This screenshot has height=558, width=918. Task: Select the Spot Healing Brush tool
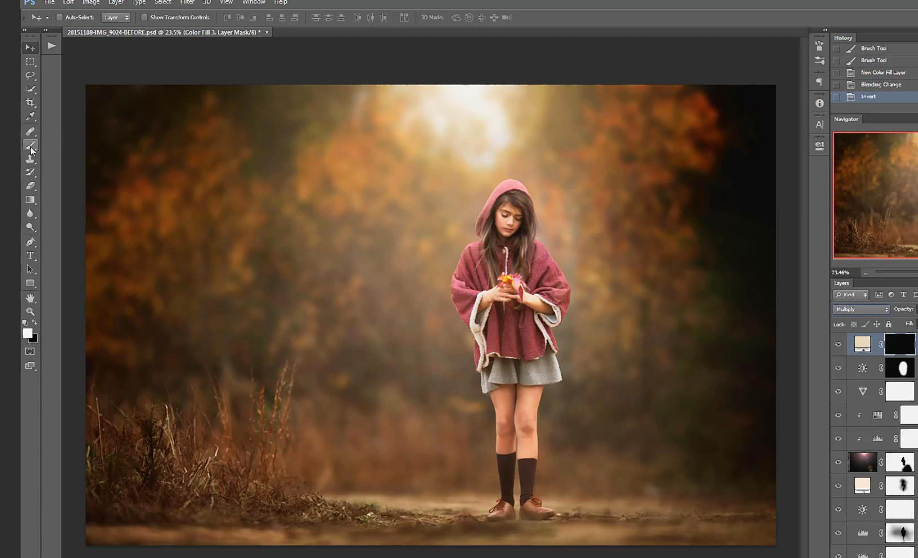[30, 131]
